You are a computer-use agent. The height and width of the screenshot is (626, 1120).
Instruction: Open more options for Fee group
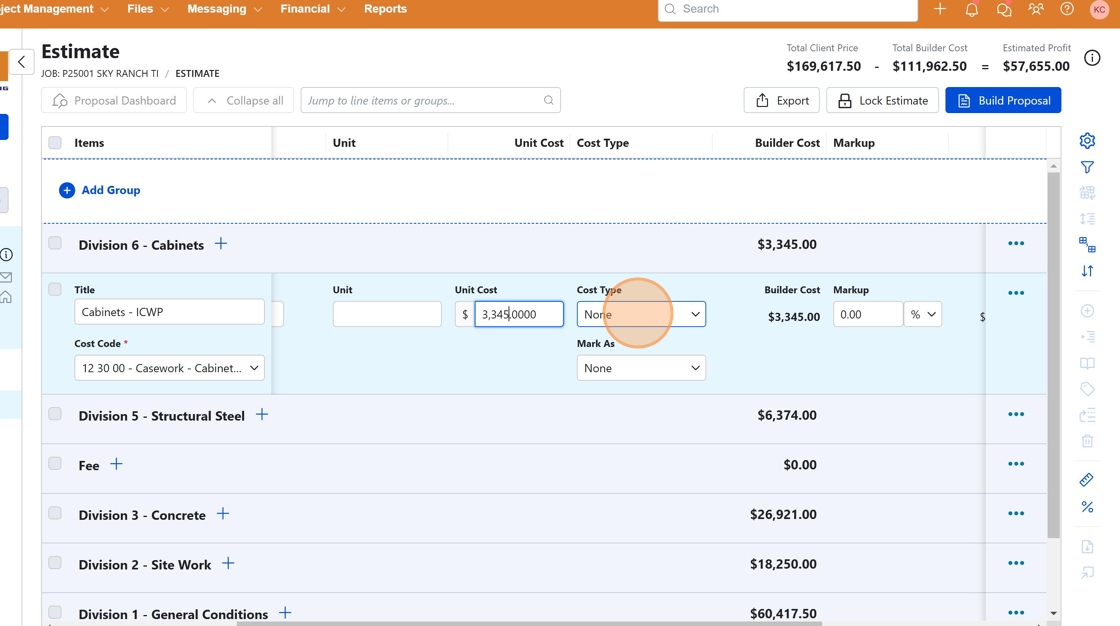tap(1016, 464)
